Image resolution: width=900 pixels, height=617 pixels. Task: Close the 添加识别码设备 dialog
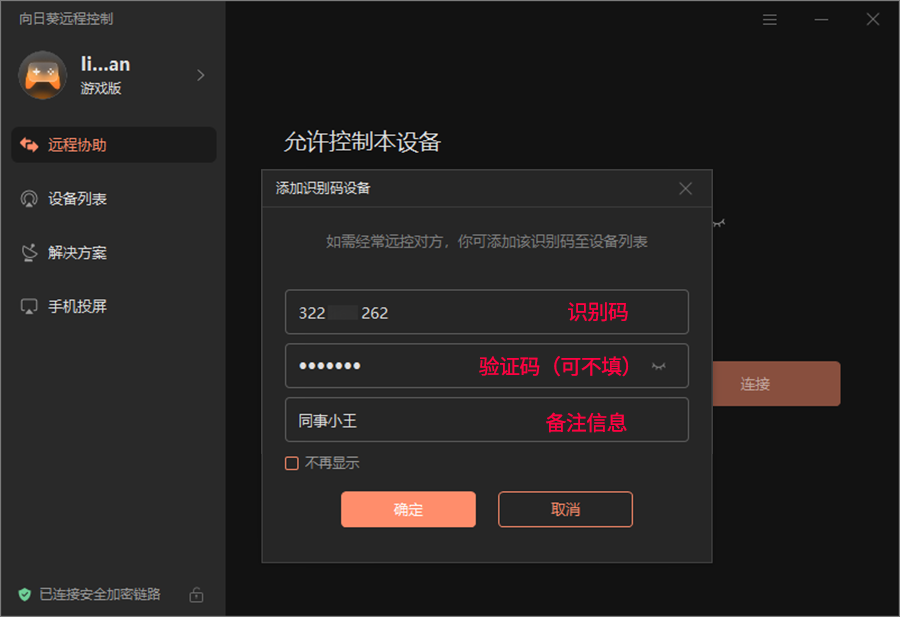coord(685,188)
